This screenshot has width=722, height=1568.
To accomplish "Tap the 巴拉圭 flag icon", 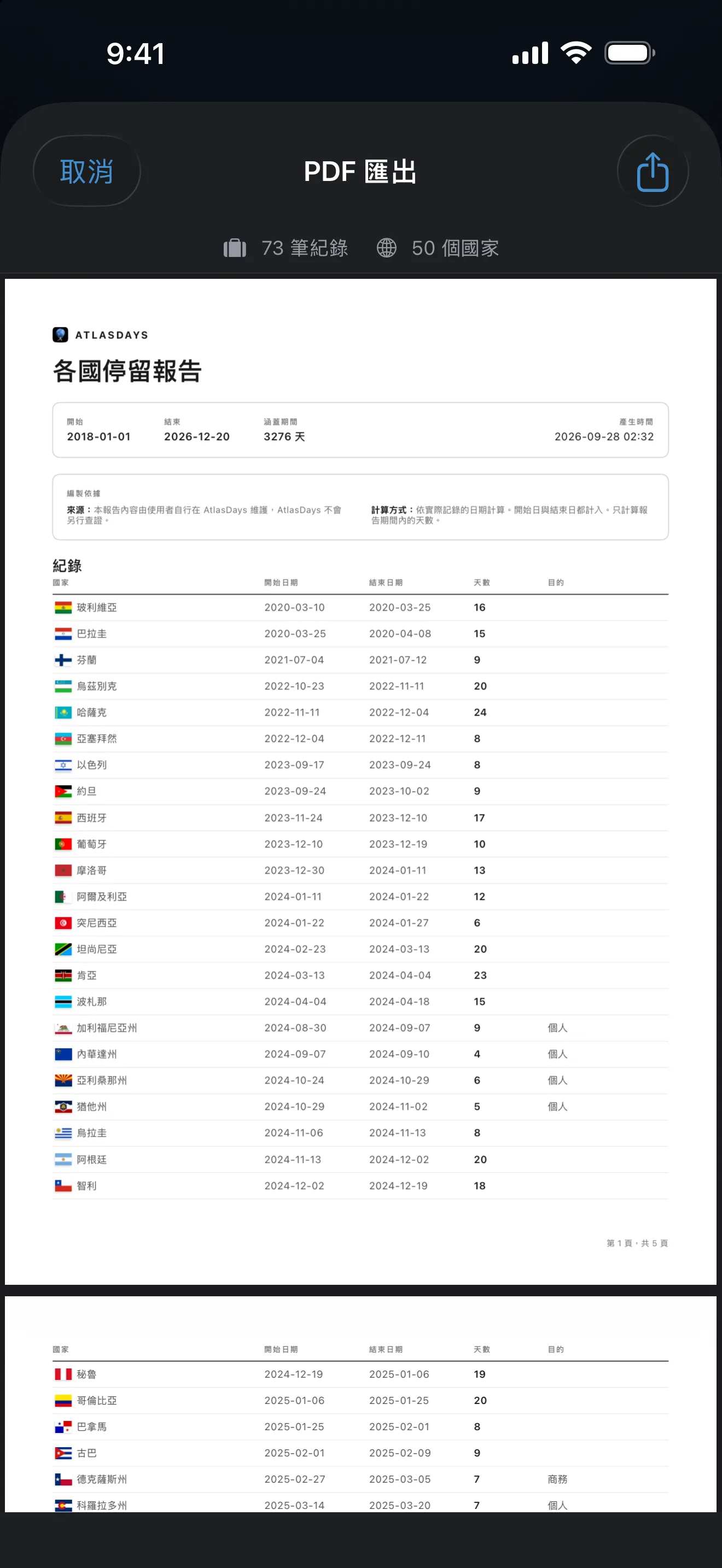I will [63, 634].
